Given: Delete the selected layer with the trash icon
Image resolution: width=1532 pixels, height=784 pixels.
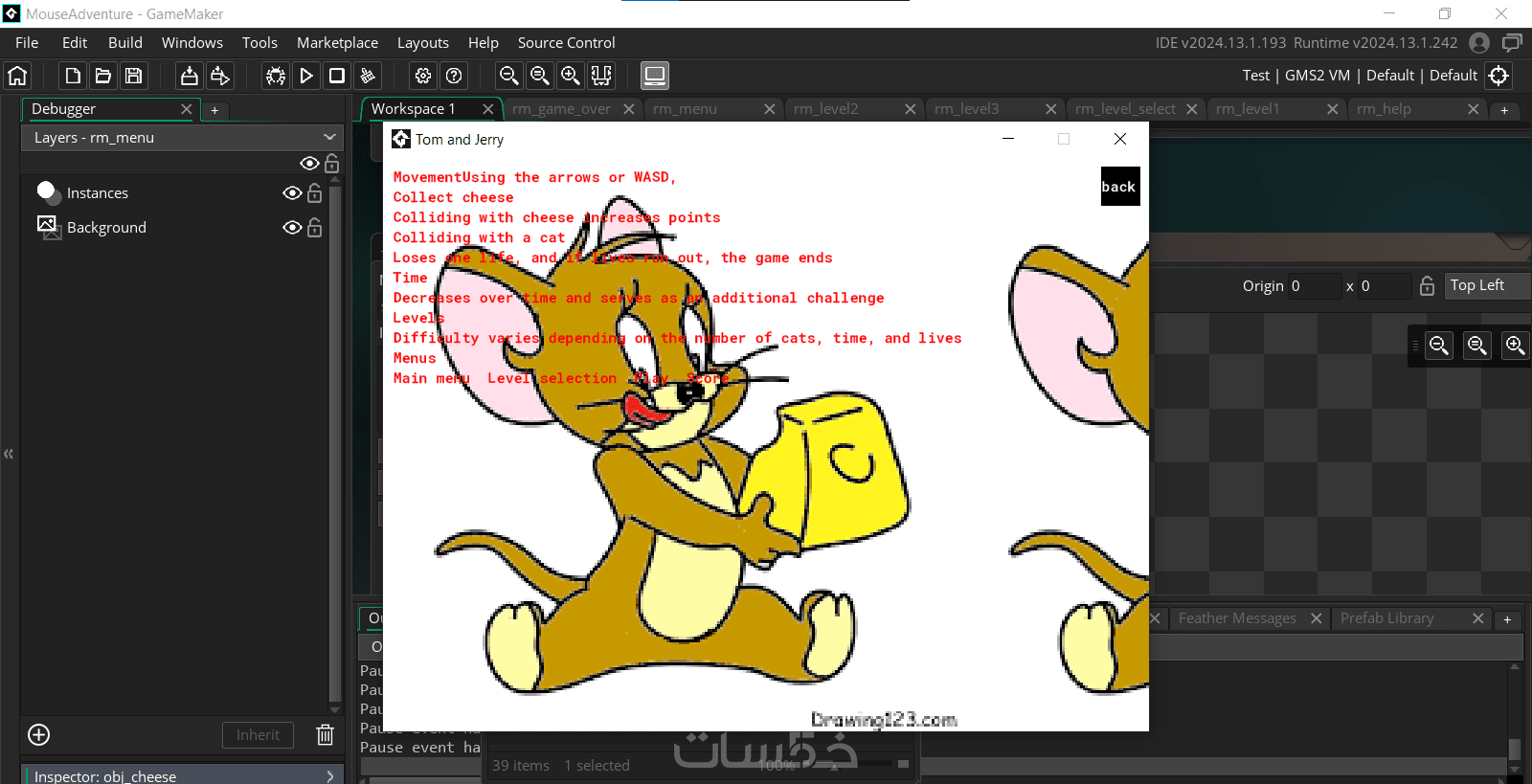Looking at the screenshot, I should [326, 735].
